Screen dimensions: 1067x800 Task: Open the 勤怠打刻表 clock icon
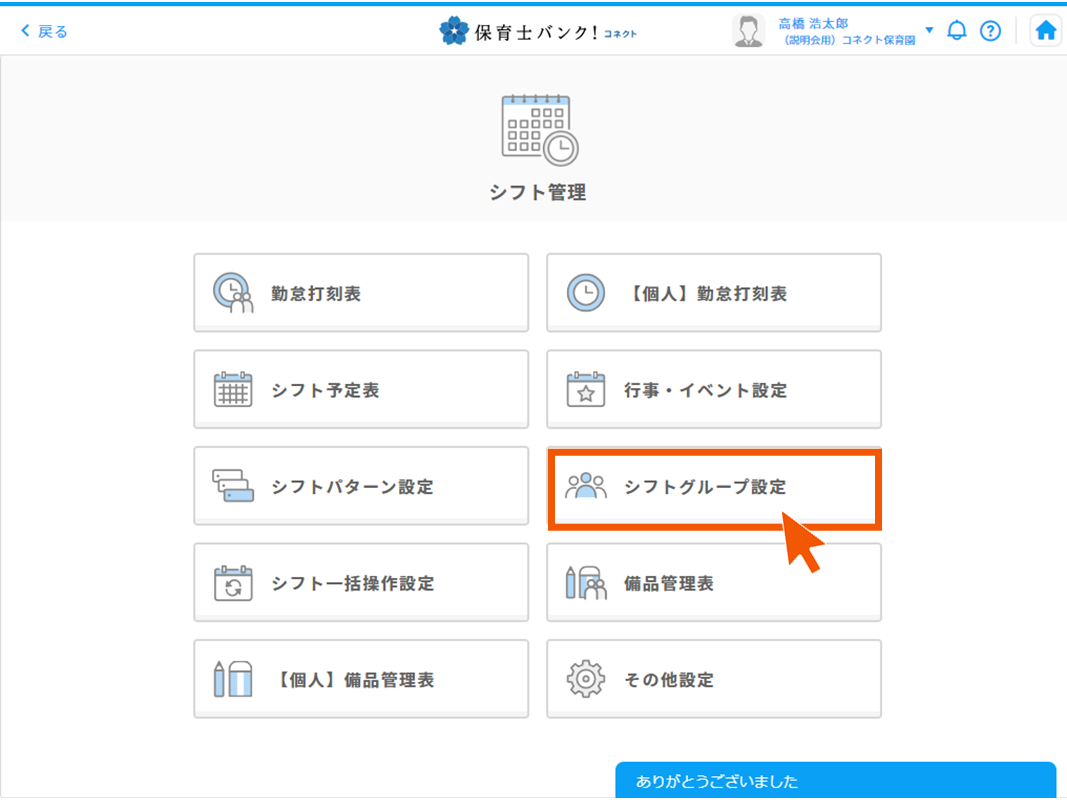coord(234,292)
